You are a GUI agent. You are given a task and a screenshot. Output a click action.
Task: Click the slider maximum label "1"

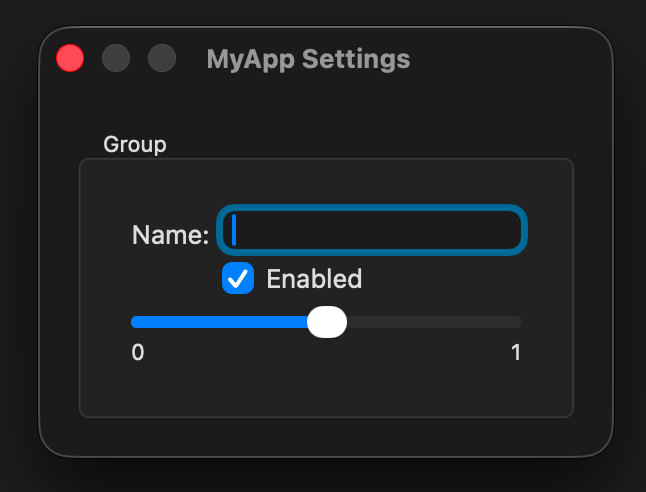coord(516,352)
